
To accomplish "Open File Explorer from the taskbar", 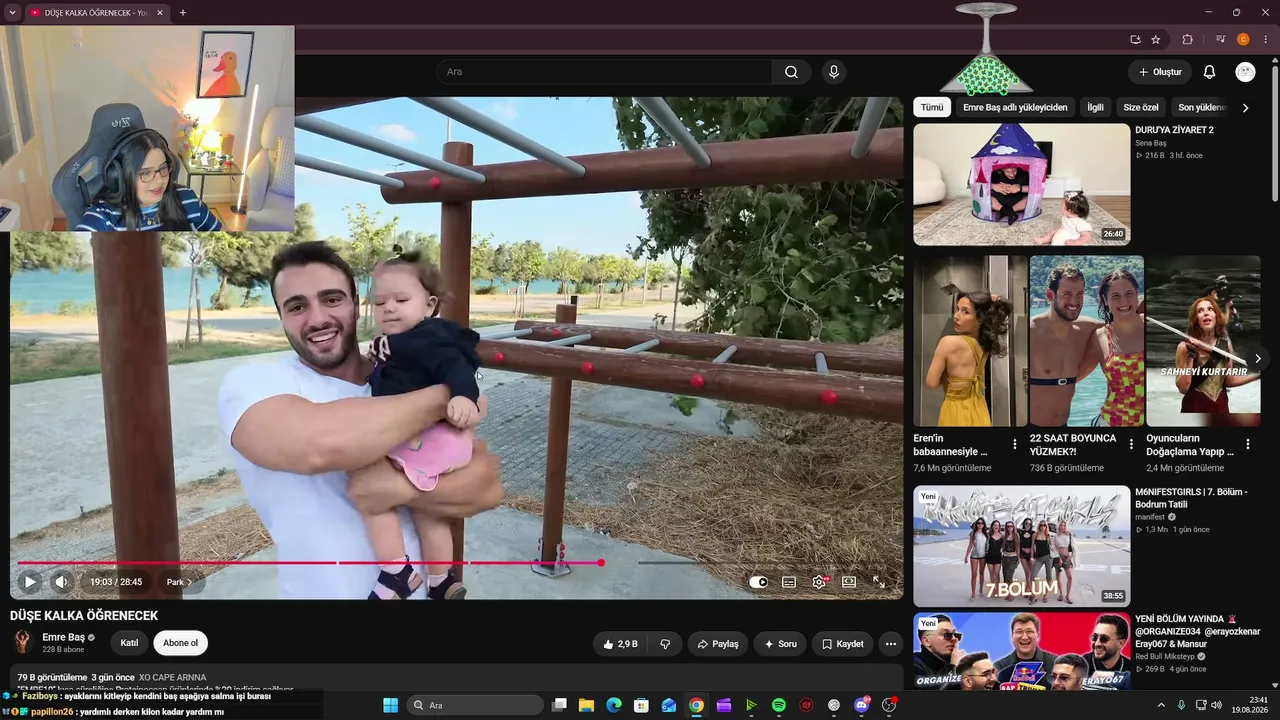I will click(x=586, y=705).
